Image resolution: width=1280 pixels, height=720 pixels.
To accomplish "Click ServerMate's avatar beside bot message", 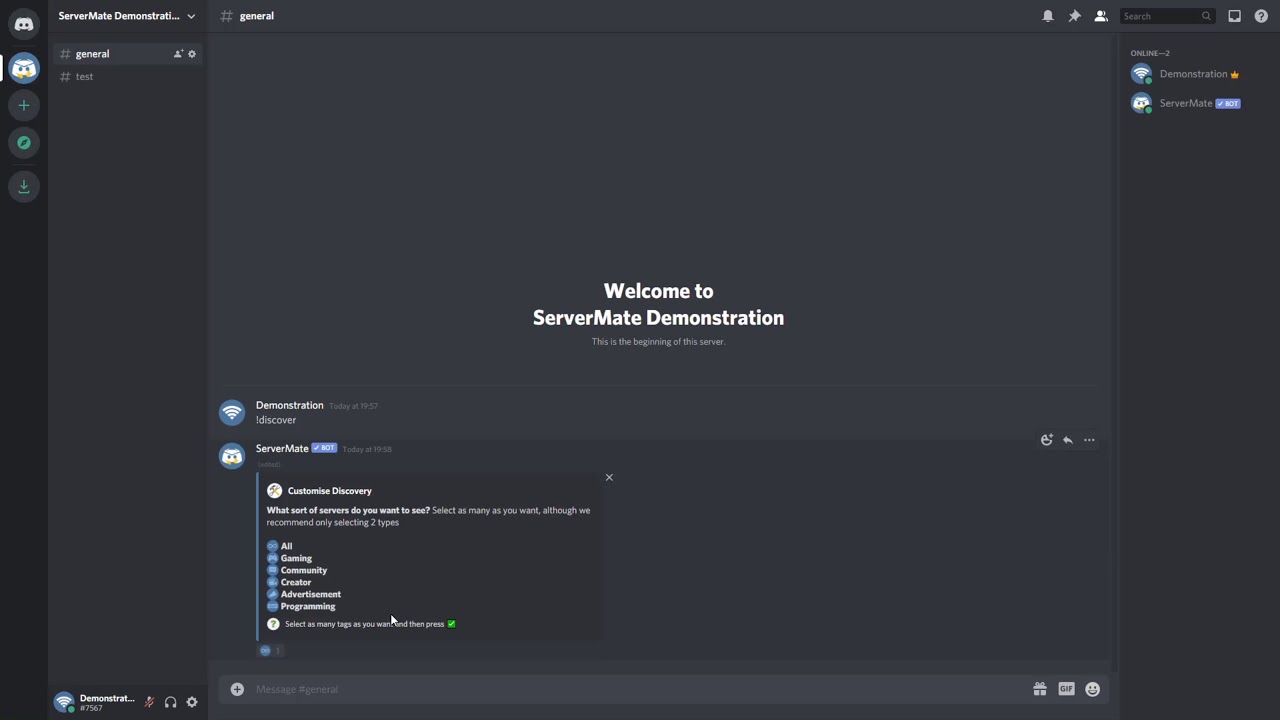I will [x=232, y=456].
